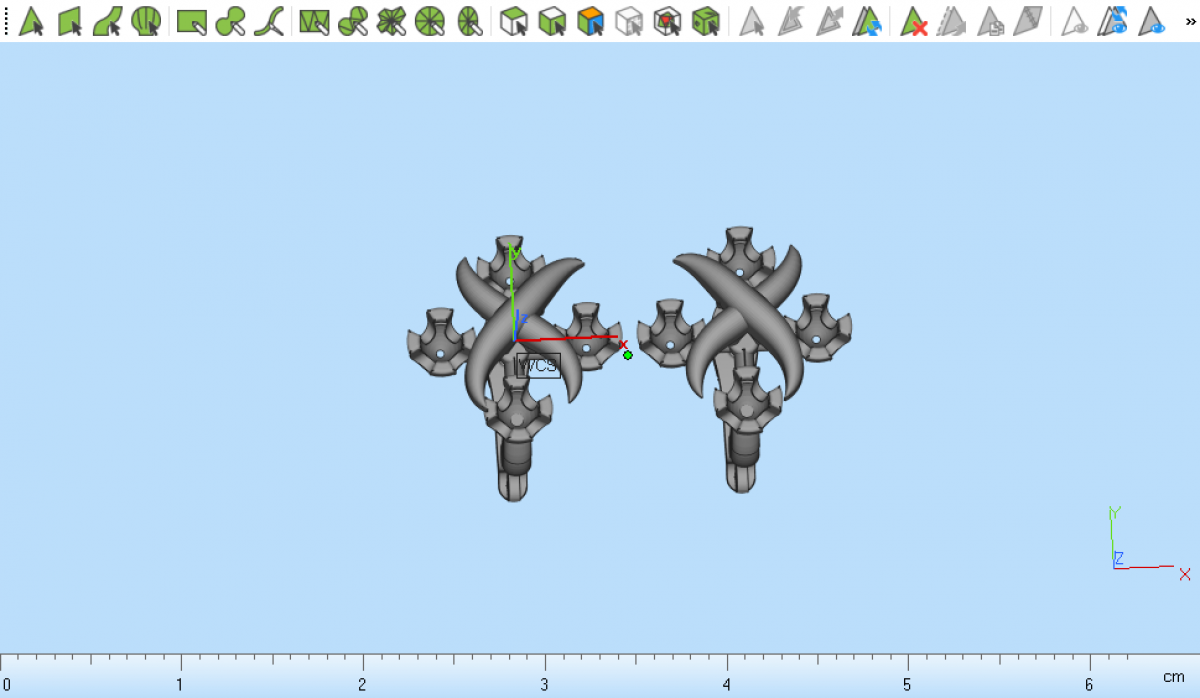
Task: Expand the toolbar overflow chevron
Action: (1190, 21)
